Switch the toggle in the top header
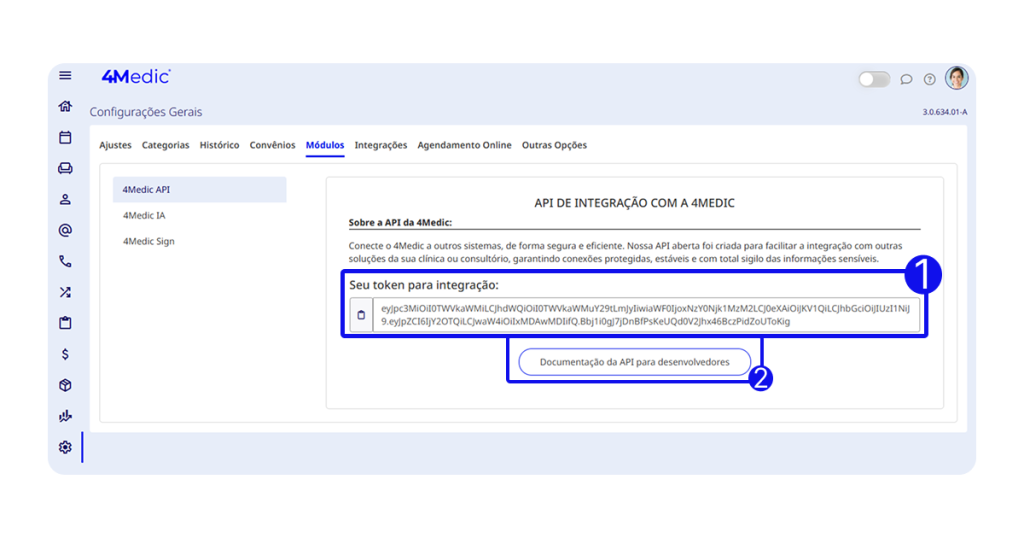Screen dimensions: 1024x538 point(873,79)
